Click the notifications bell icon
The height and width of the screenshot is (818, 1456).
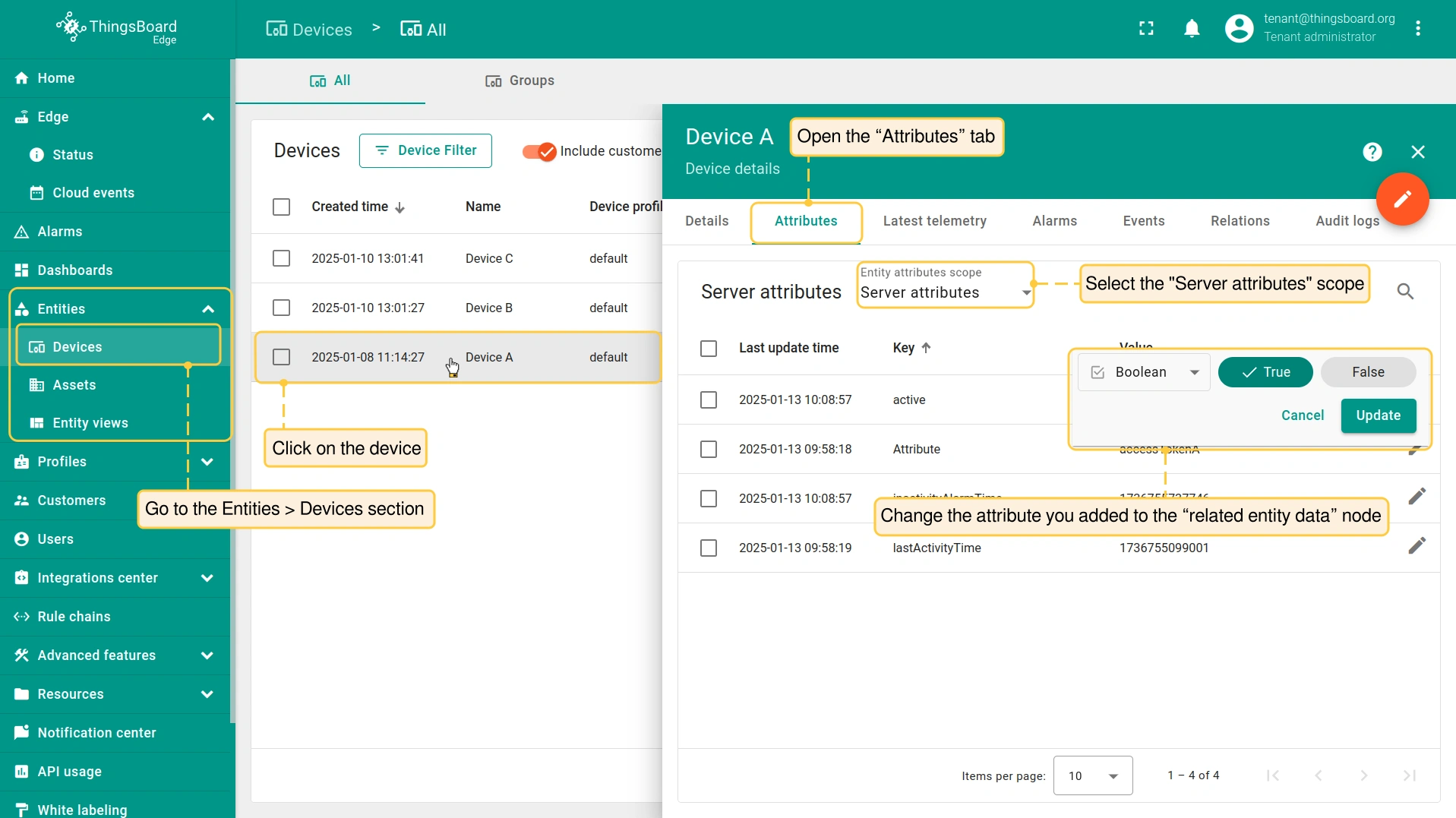coord(1192,29)
